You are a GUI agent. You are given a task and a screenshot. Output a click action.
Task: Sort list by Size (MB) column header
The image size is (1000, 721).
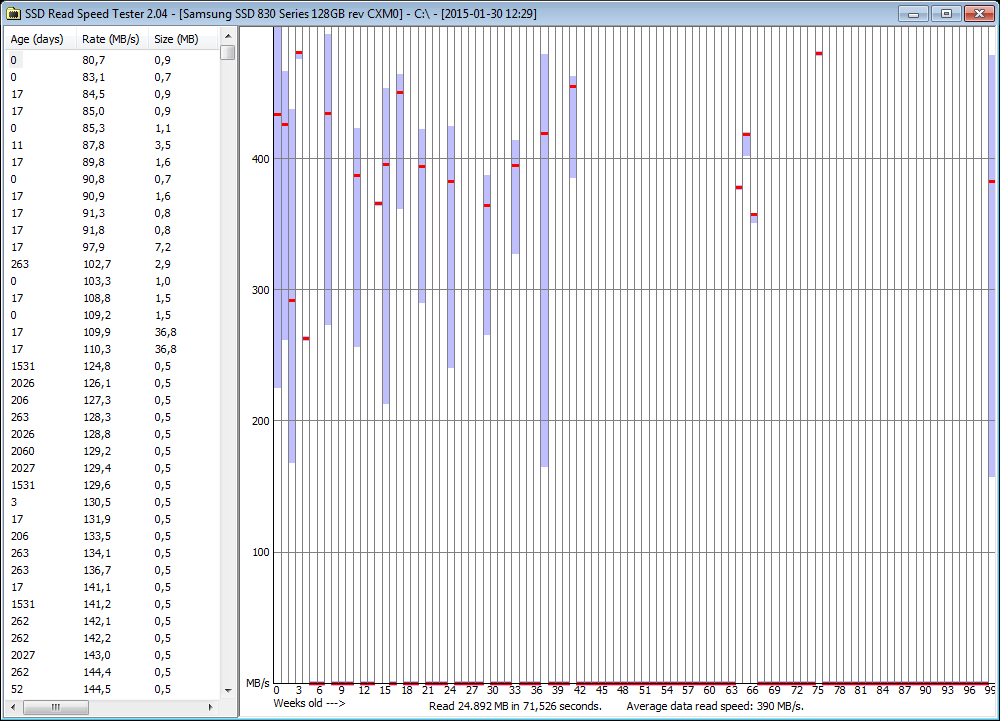coord(184,39)
